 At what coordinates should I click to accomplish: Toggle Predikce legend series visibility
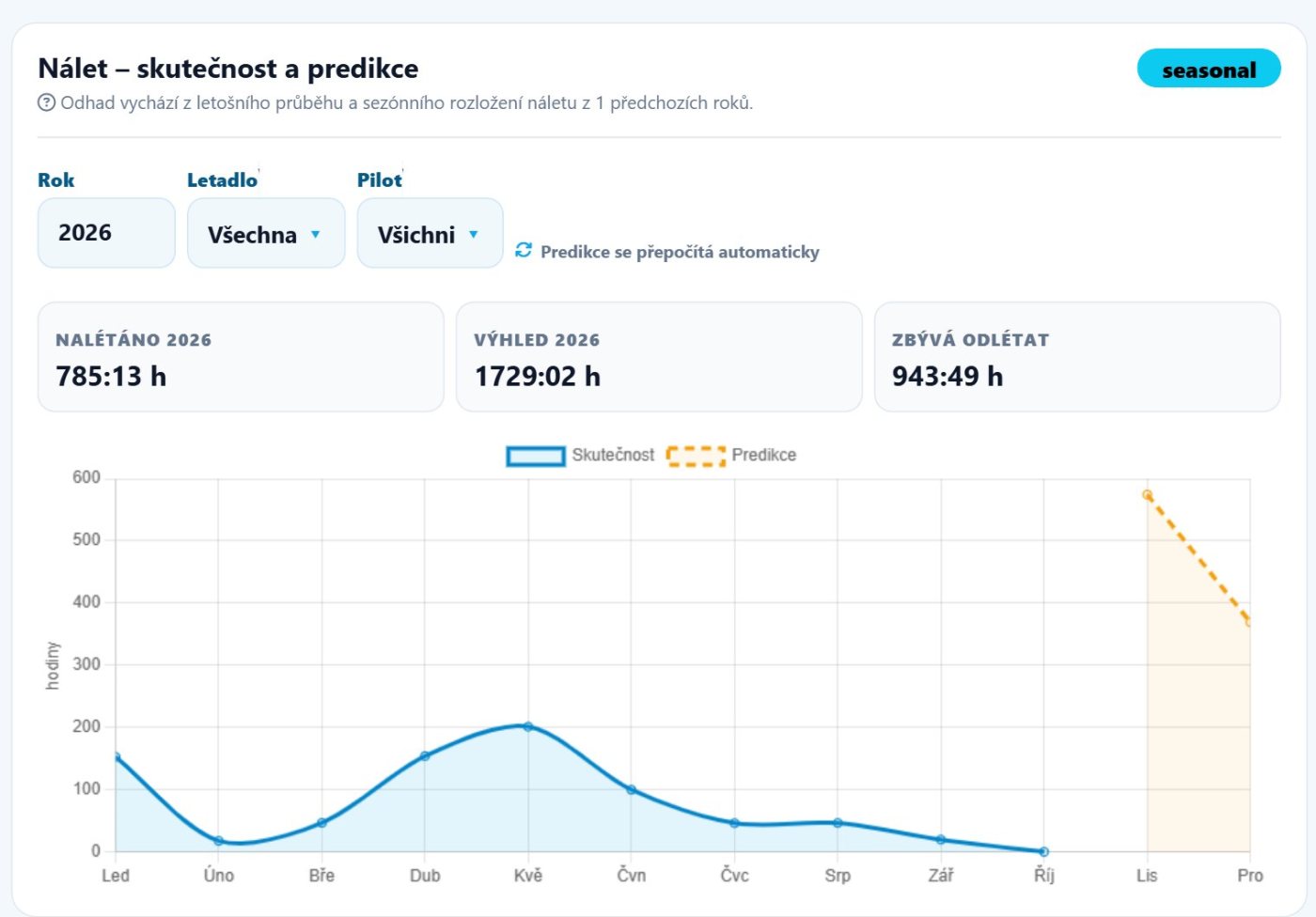(x=731, y=456)
